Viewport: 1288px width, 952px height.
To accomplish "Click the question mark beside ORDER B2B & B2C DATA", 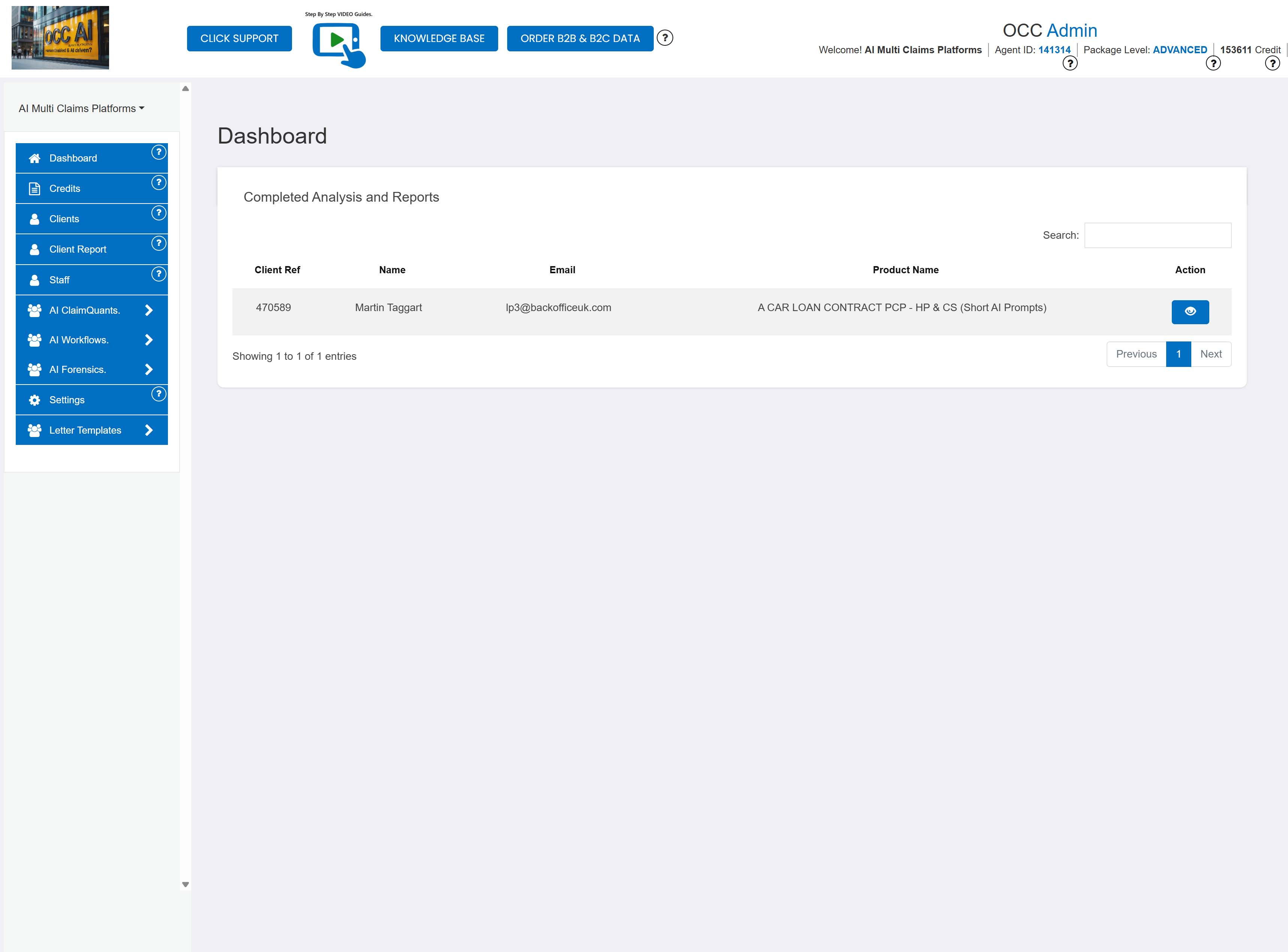I will (x=665, y=38).
